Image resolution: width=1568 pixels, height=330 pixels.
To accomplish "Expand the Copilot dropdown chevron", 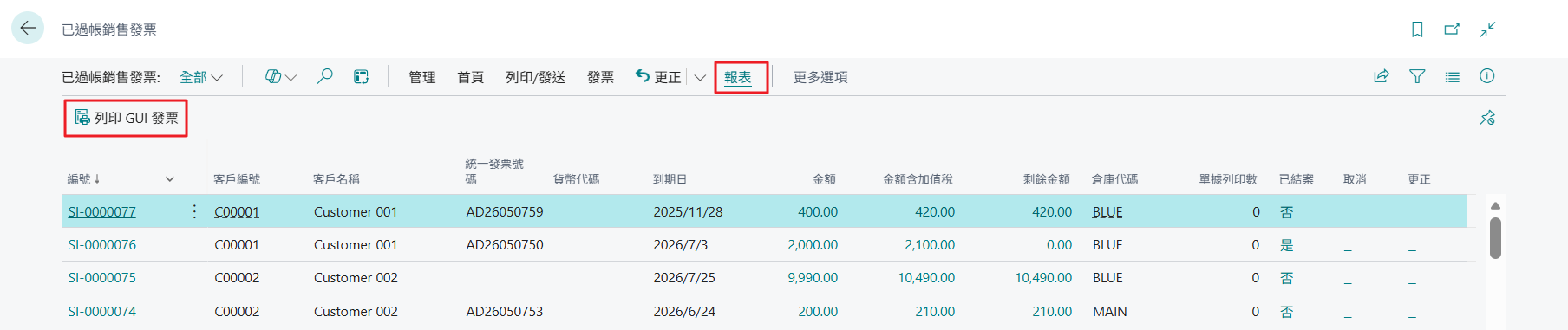I will coord(291,77).
